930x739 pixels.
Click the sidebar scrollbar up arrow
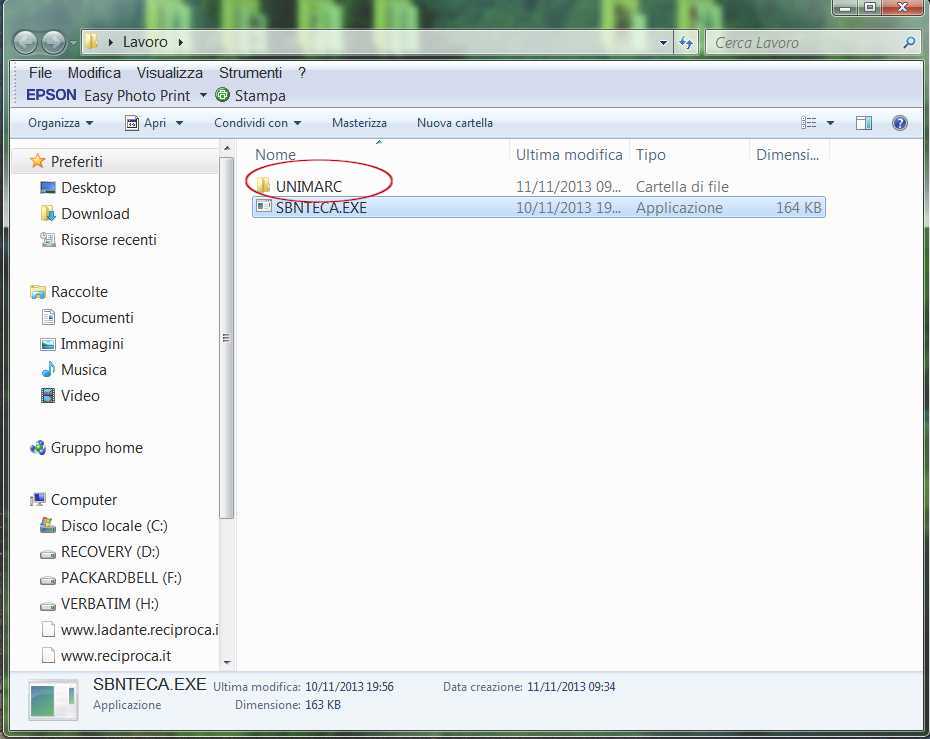click(227, 148)
